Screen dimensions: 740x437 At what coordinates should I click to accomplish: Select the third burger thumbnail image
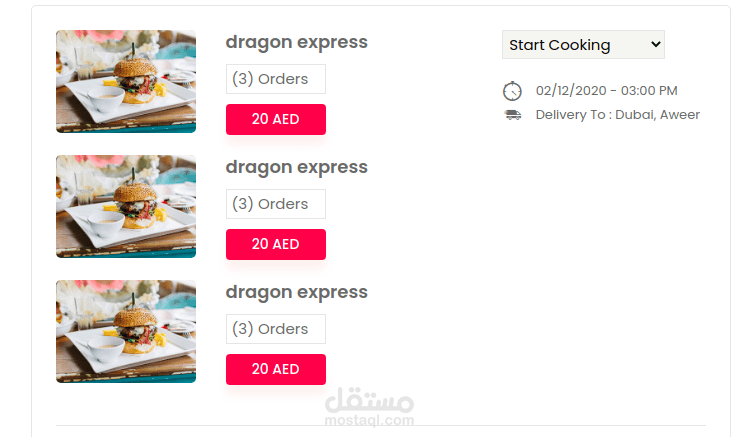pyautogui.click(x=126, y=331)
